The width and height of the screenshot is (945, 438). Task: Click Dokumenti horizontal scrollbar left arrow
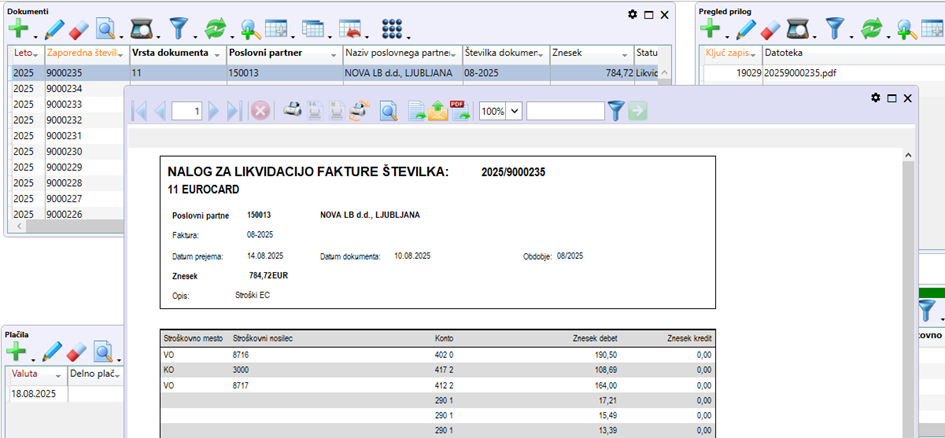click(19, 226)
